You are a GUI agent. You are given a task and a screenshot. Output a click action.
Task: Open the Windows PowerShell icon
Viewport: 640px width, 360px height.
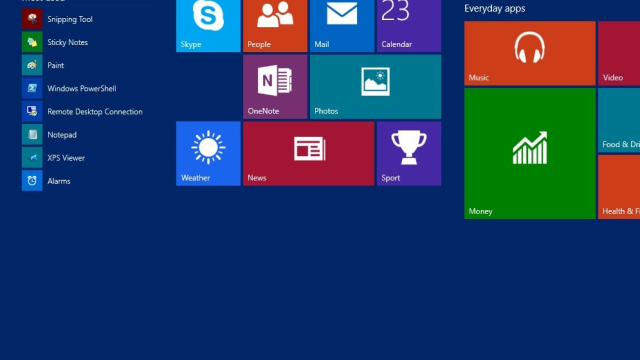tap(32, 88)
